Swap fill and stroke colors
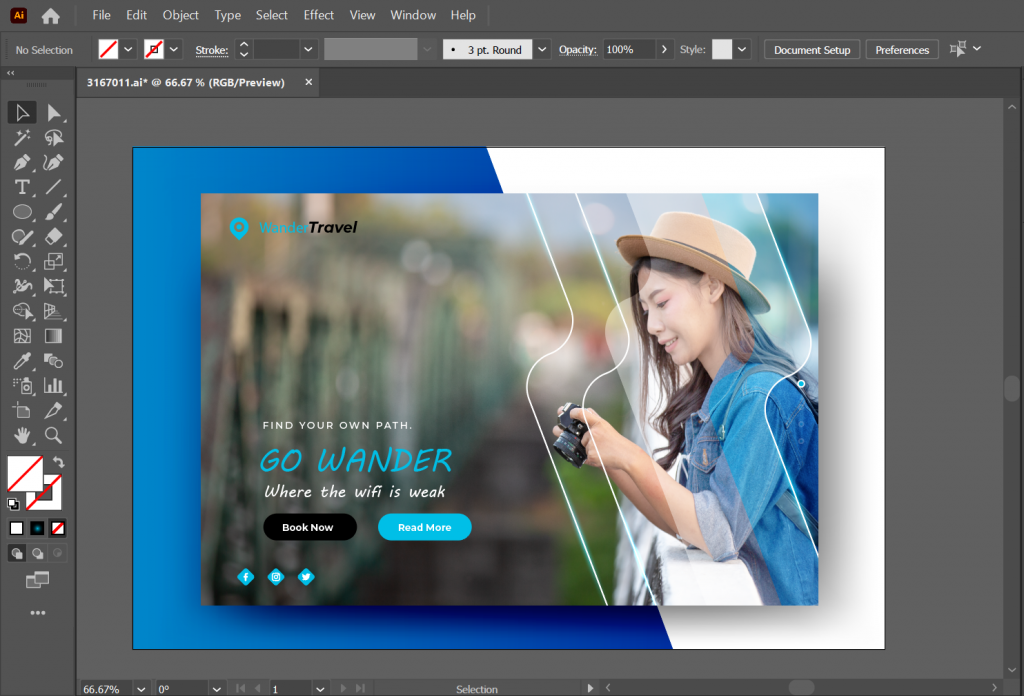 (x=59, y=462)
